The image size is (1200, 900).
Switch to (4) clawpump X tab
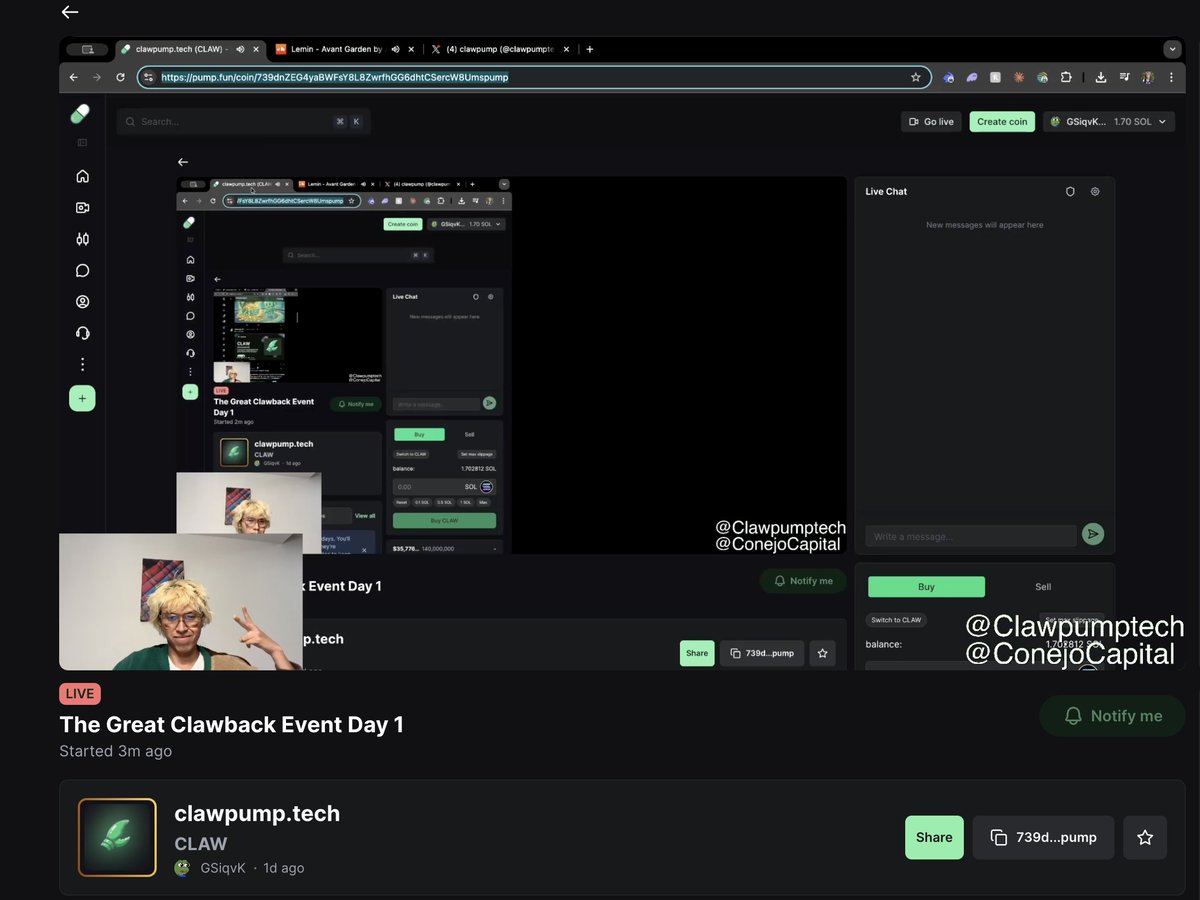tap(500, 49)
